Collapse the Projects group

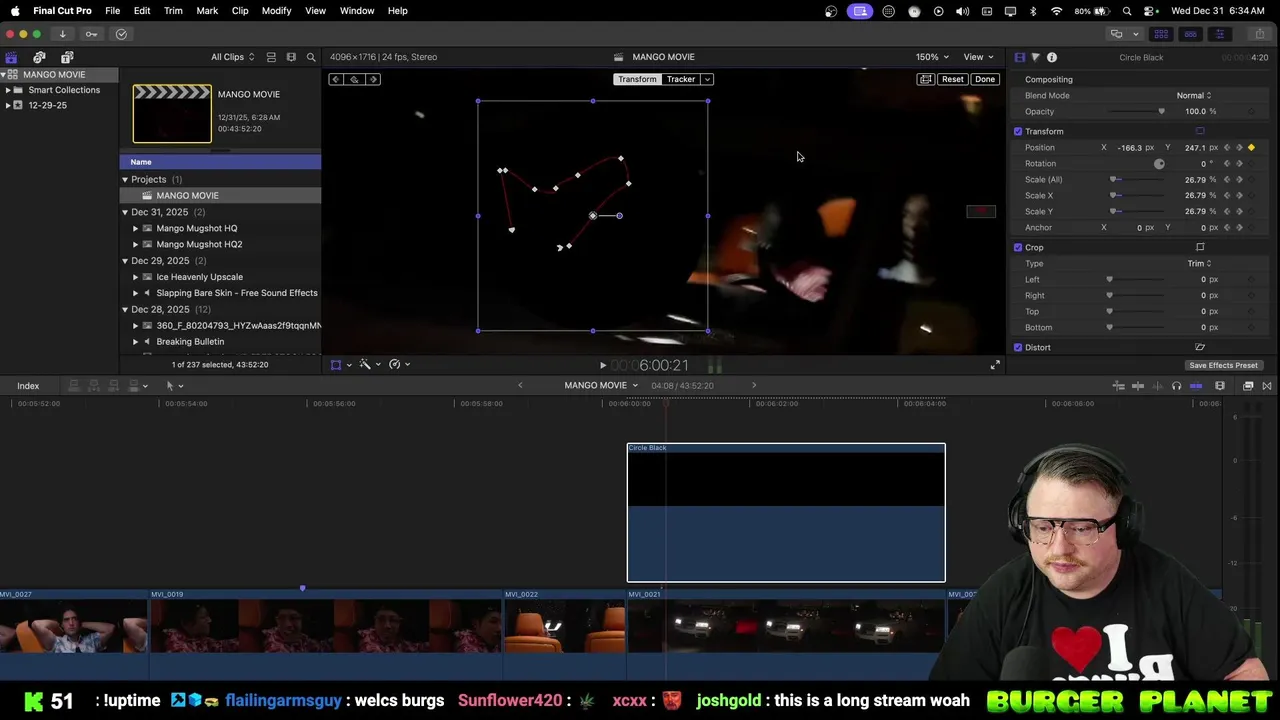point(125,179)
